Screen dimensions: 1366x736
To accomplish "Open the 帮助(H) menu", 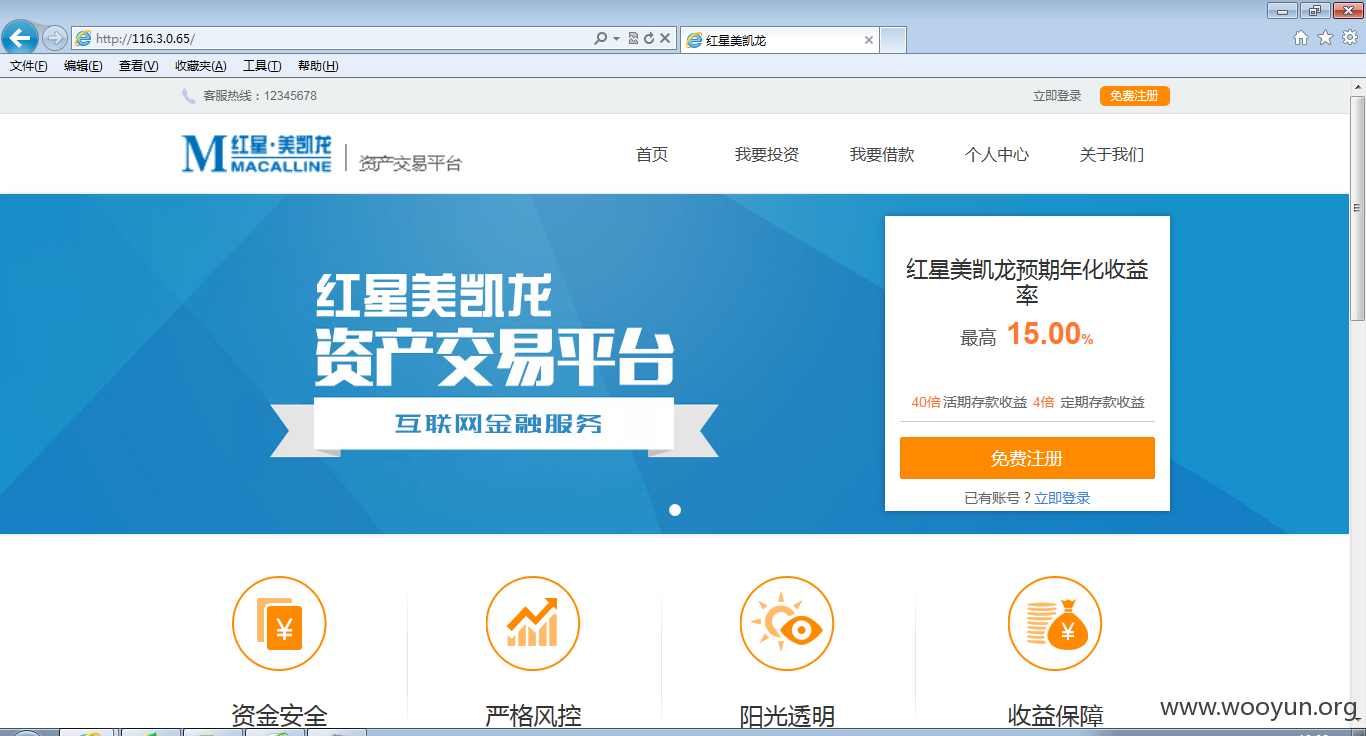I will click(318, 66).
